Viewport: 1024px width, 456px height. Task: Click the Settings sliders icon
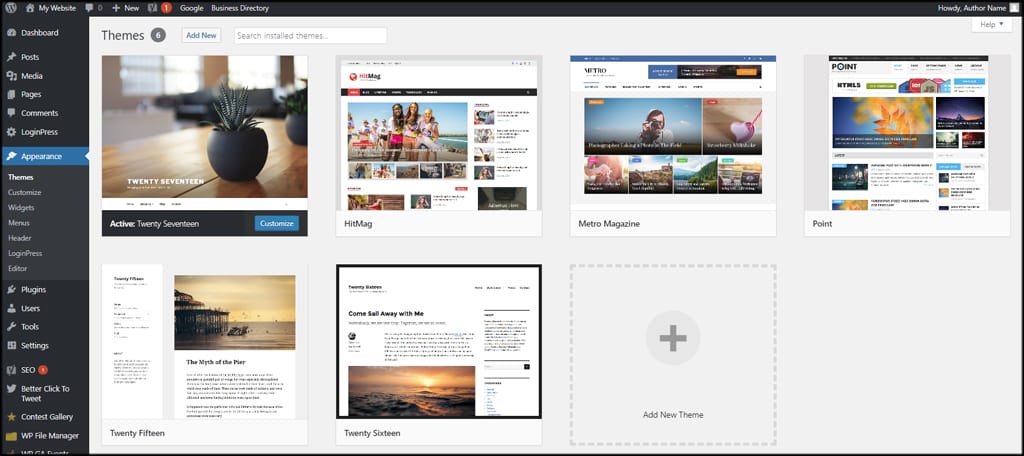[11, 346]
